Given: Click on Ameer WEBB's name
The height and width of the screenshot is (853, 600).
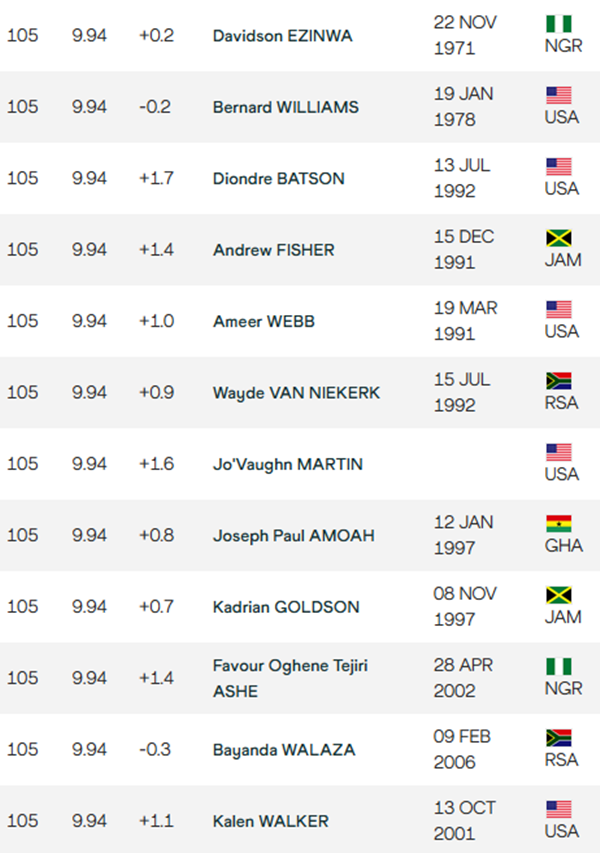Looking at the screenshot, I should pyautogui.click(x=265, y=321).
